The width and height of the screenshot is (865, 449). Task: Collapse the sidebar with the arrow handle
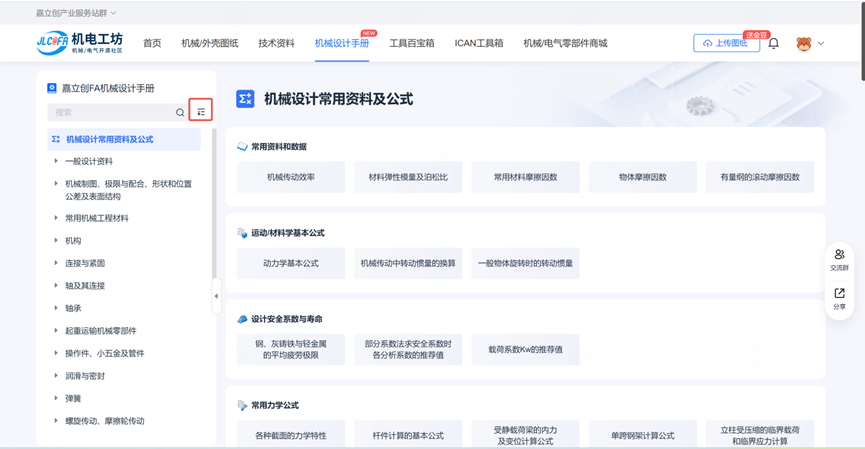pyautogui.click(x=216, y=296)
